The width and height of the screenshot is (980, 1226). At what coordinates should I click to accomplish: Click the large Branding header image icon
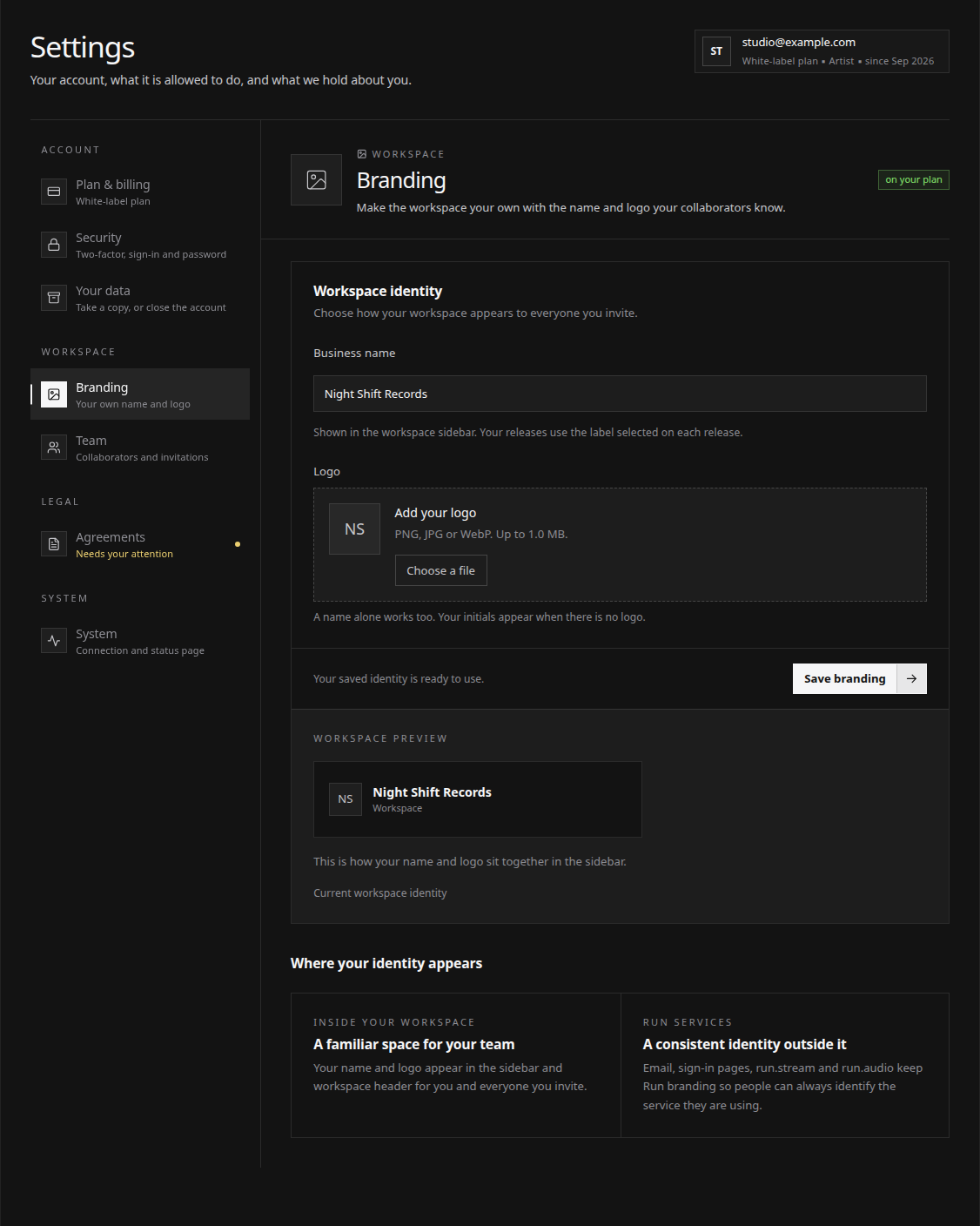(316, 180)
